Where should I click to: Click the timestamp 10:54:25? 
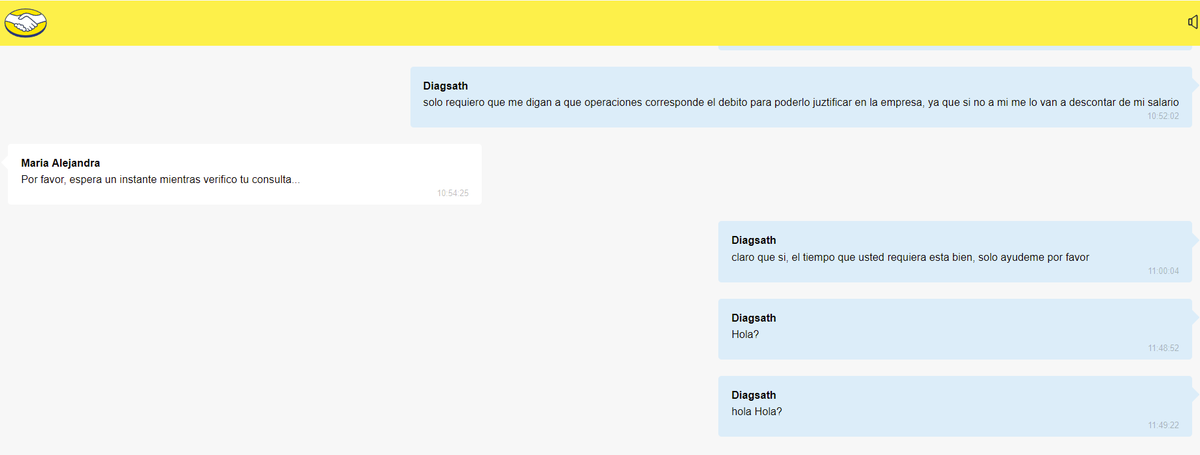point(453,193)
